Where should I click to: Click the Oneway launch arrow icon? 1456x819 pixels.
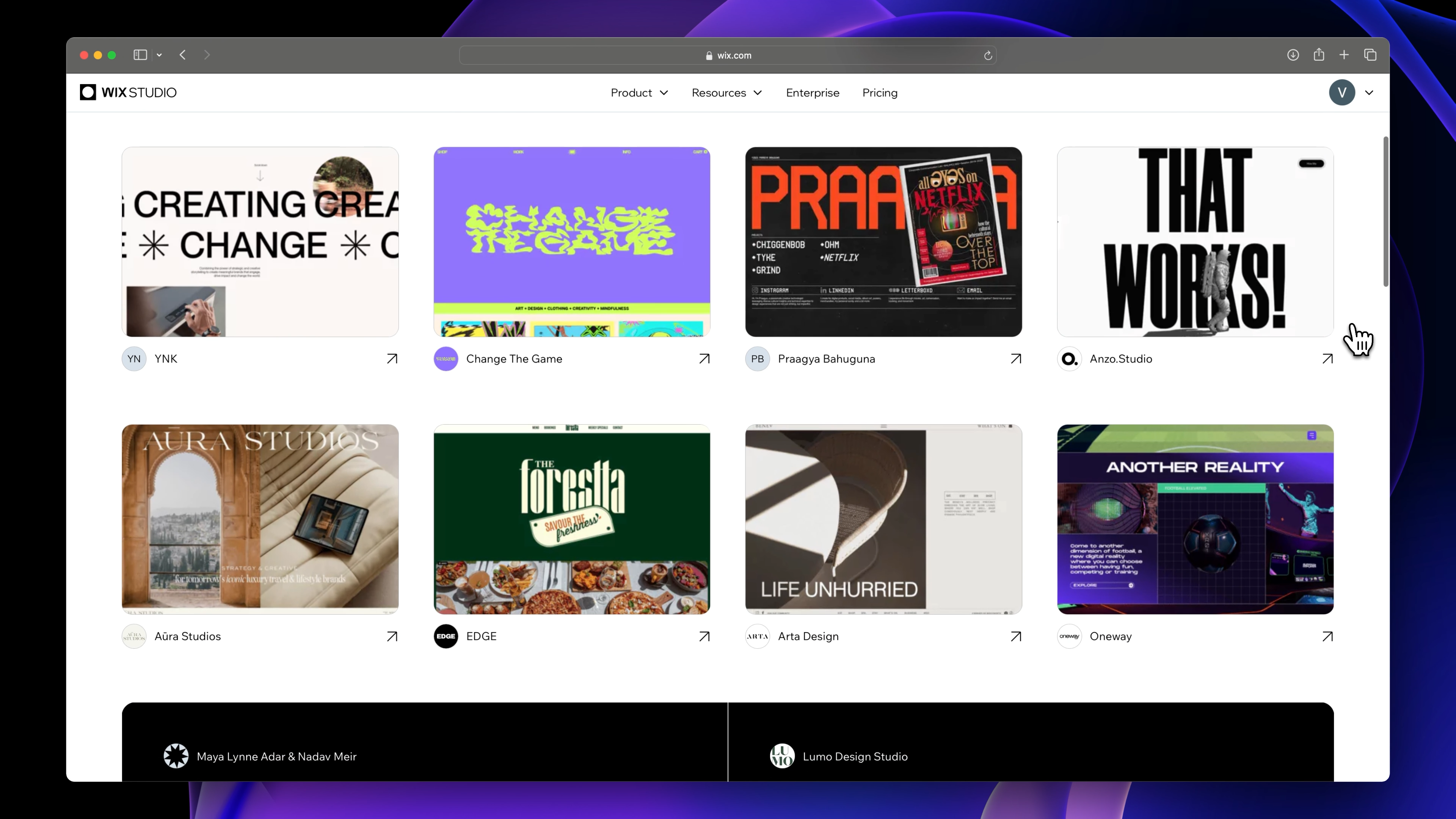(x=1328, y=636)
